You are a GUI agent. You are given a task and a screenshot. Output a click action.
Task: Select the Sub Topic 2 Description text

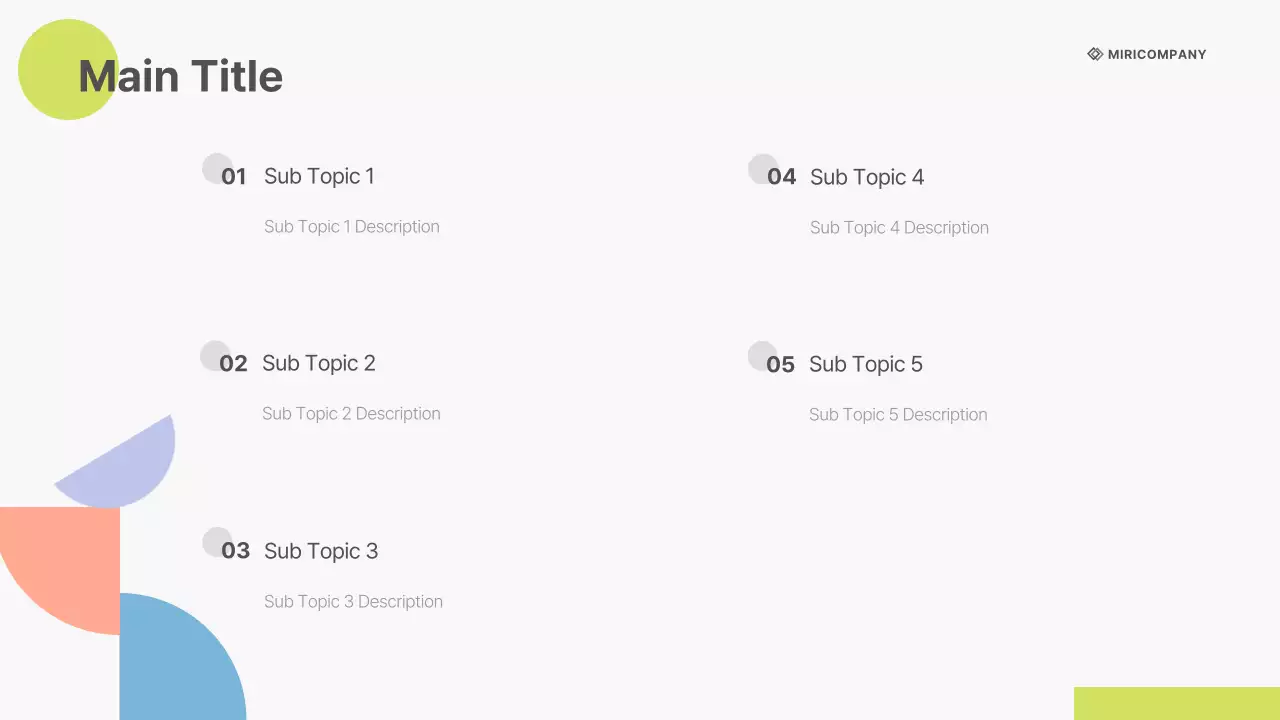click(351, 414)
